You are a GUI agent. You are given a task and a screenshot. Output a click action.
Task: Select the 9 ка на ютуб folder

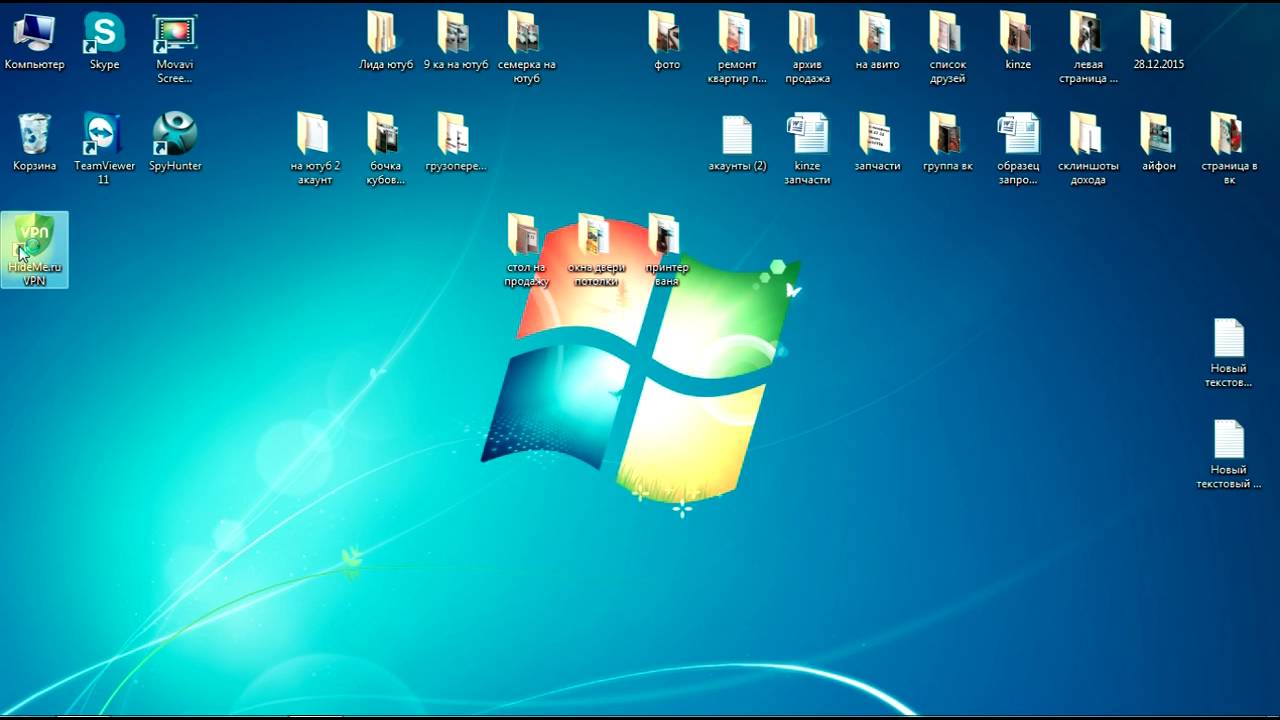(x=456, y=41)
